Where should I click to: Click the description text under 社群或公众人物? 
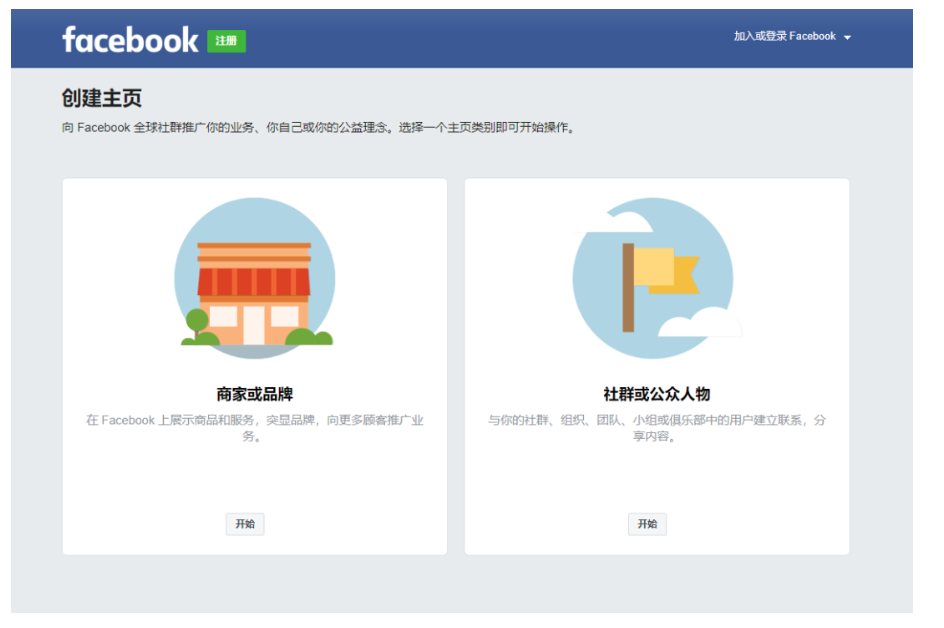click(x=657, y=427)
